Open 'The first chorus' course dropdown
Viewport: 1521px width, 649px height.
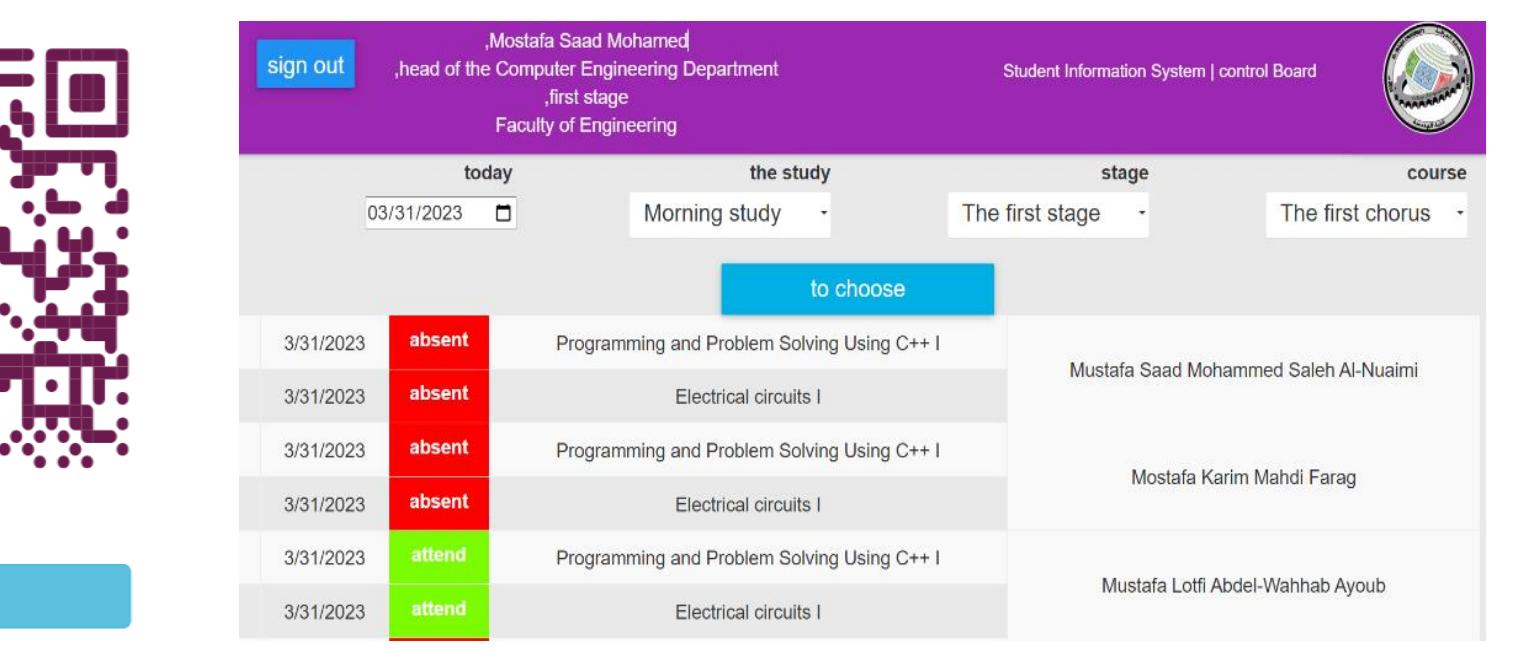pyautogui.click(x=1365, y=214)
